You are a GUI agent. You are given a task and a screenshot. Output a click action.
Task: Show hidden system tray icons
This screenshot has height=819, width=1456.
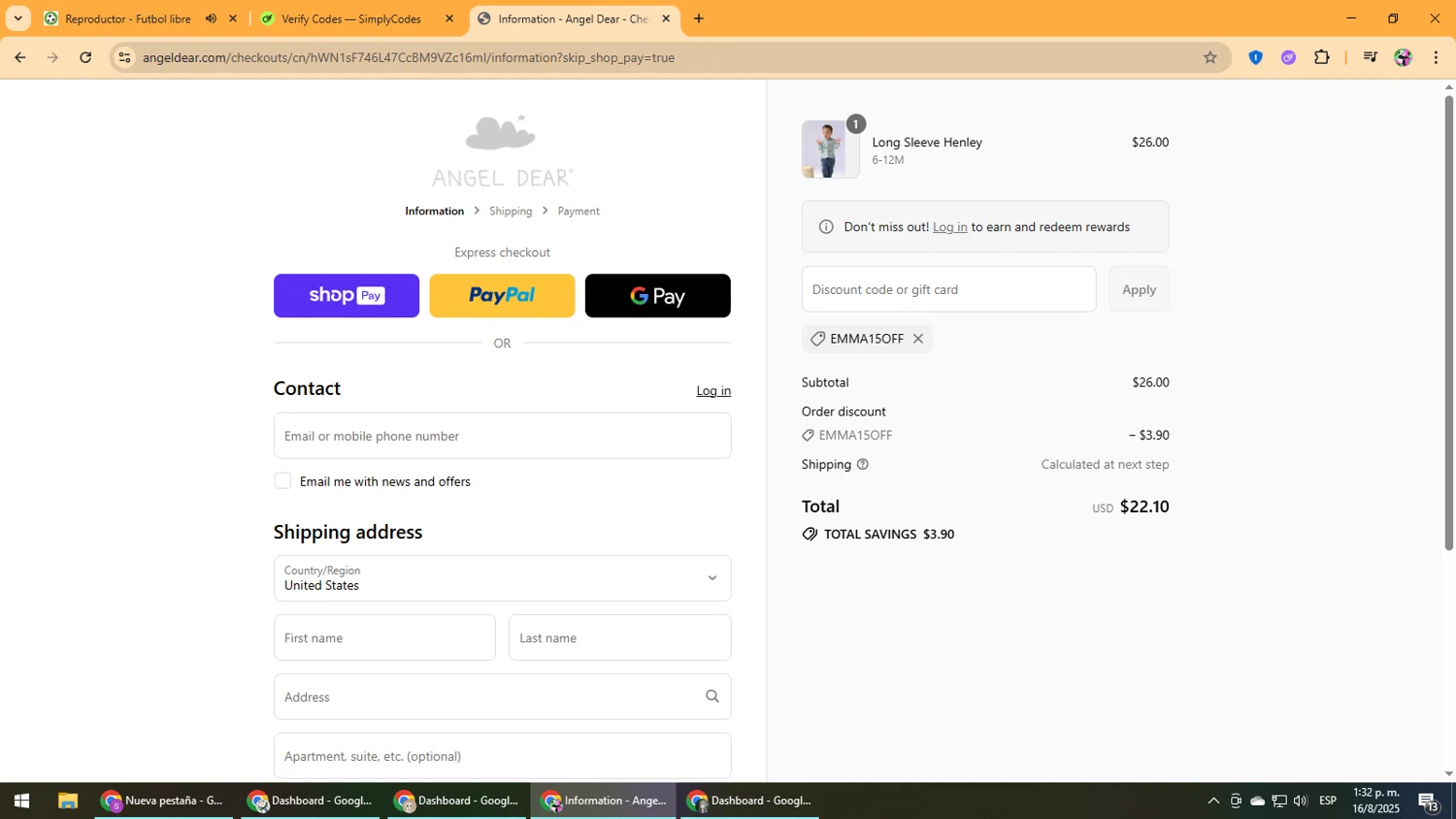1212,801
